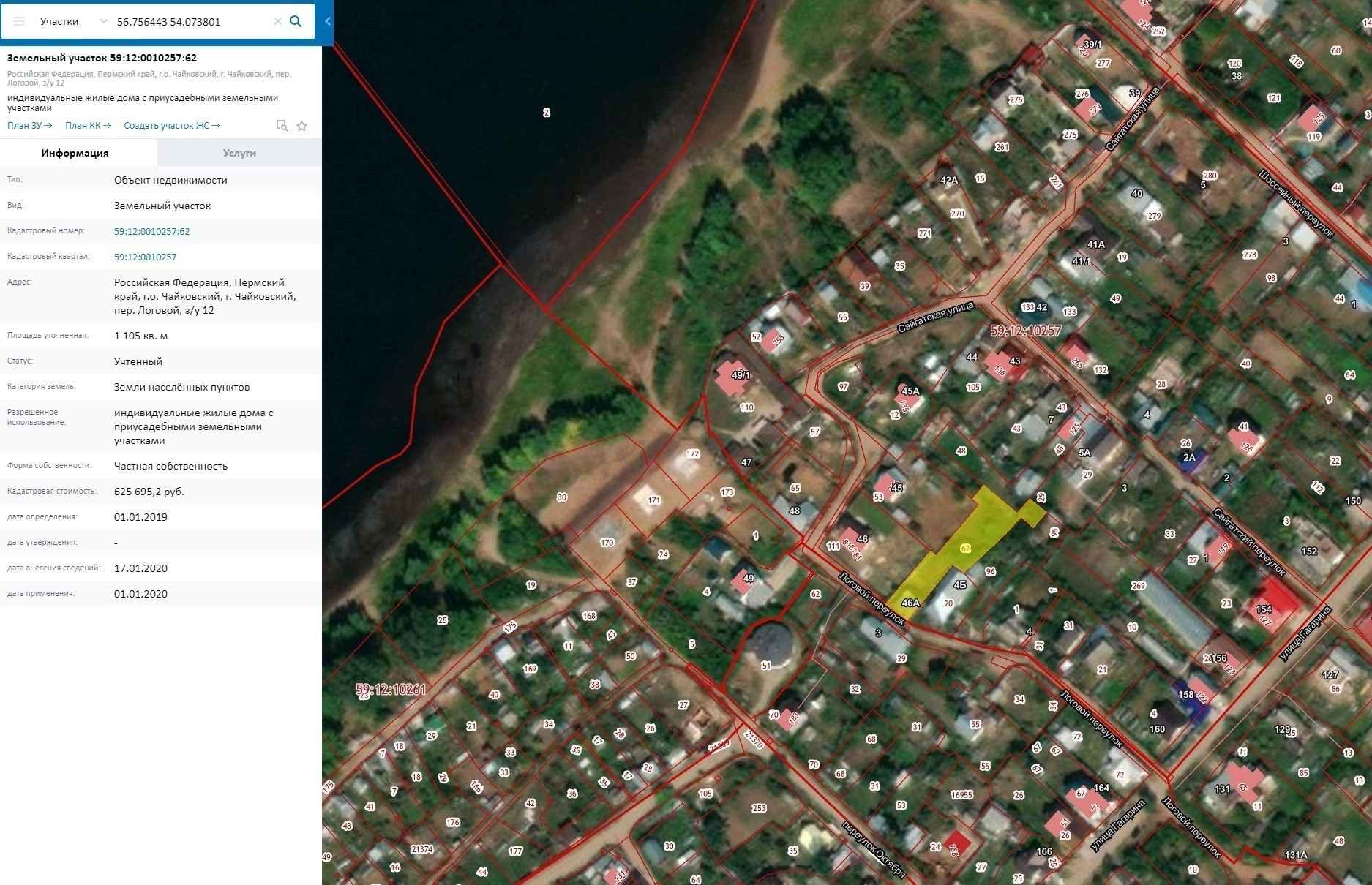Click the parcel label 279 on the map
The width and height of the screenshot is (1372, 885).
coord(1154,216)
